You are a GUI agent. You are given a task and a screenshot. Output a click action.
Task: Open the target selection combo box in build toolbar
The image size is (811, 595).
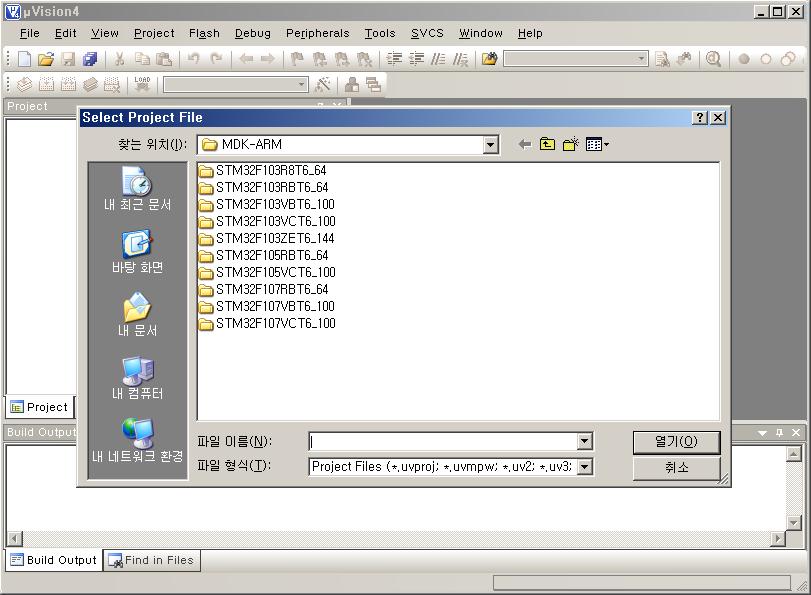coord(236,84)
